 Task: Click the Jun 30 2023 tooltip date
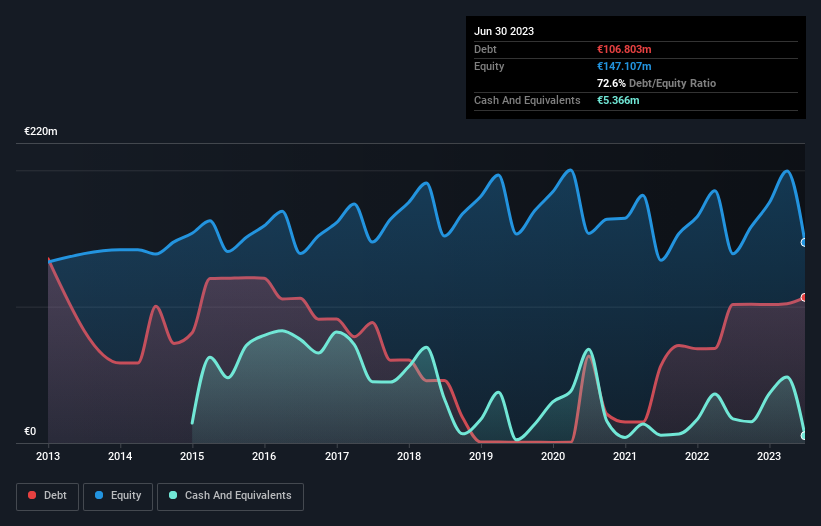pos(504,31)
